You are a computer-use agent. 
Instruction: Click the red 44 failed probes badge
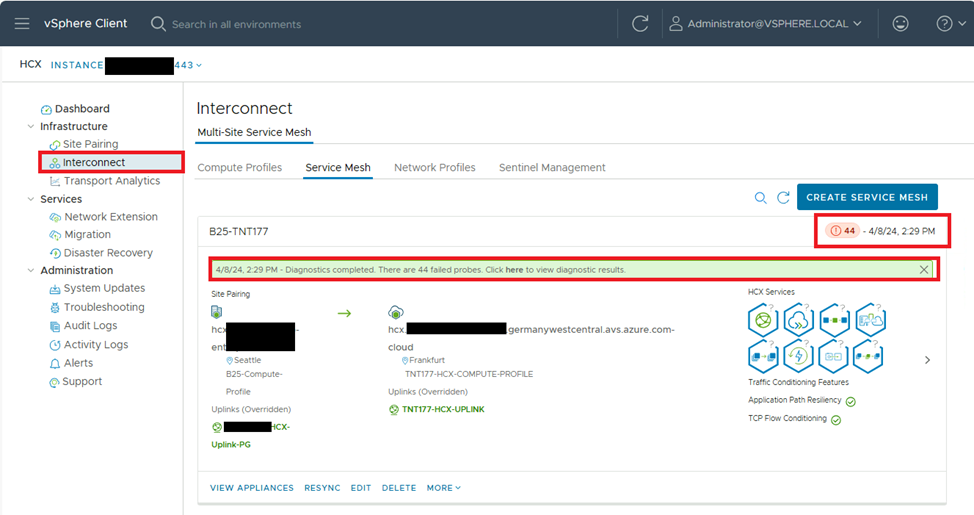point(843,231)
